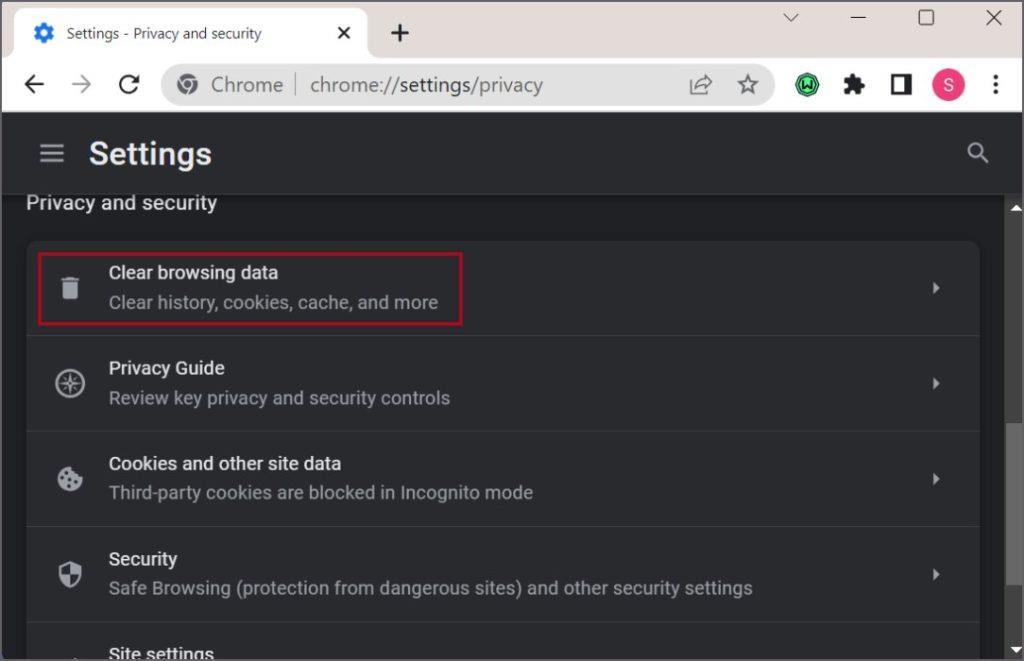Image resolution: width=1024 pixels, height=661 pixels.
Task: Open the Settings hamburger menu
Action: 52,153
